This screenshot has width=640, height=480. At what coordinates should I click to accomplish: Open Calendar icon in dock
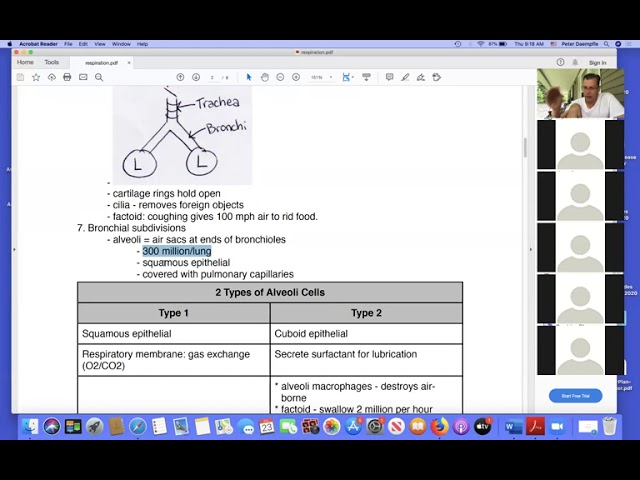point(267,427)
